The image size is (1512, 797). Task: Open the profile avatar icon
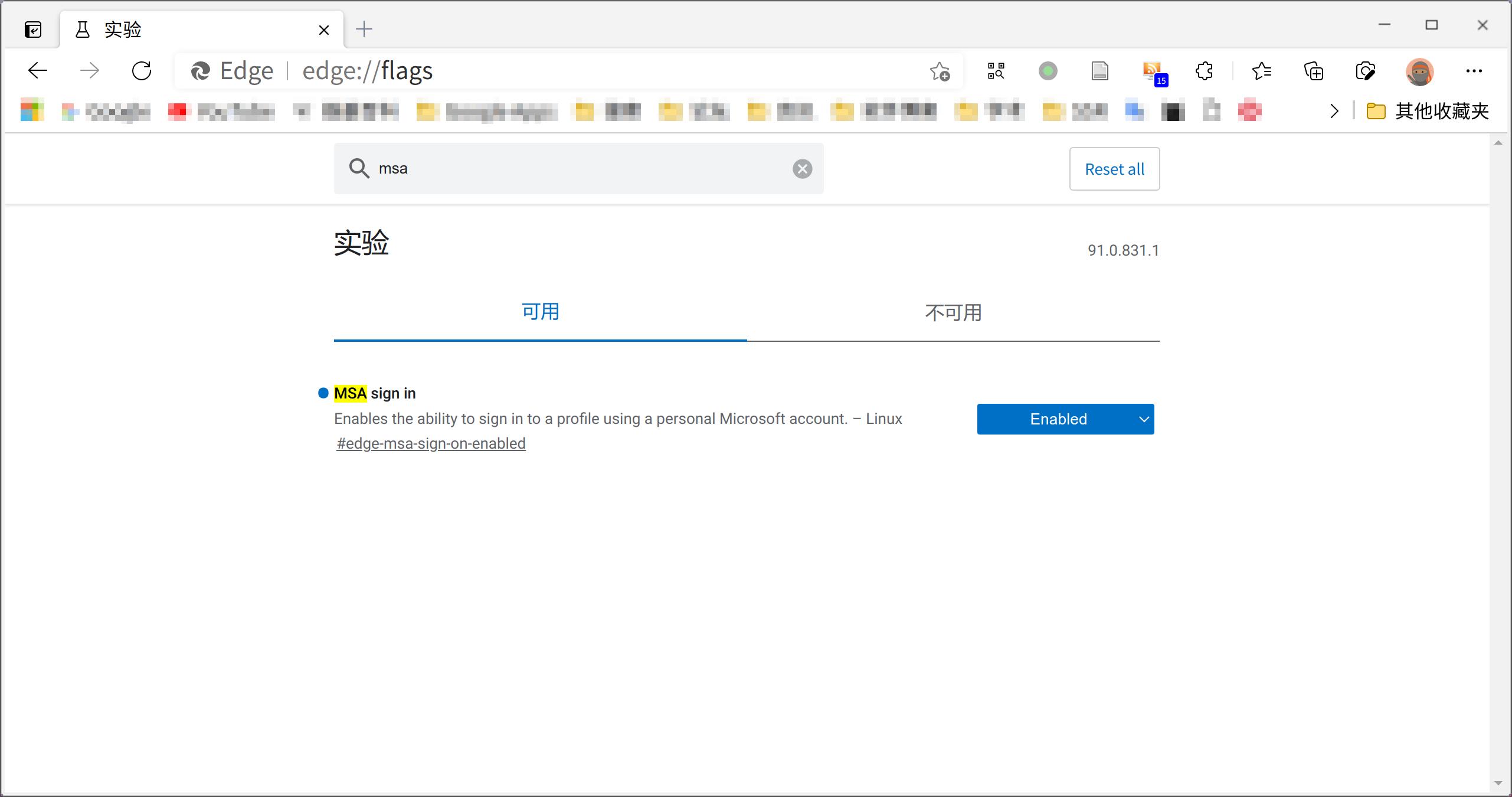pyautogui.click(x=1419, y=71)
